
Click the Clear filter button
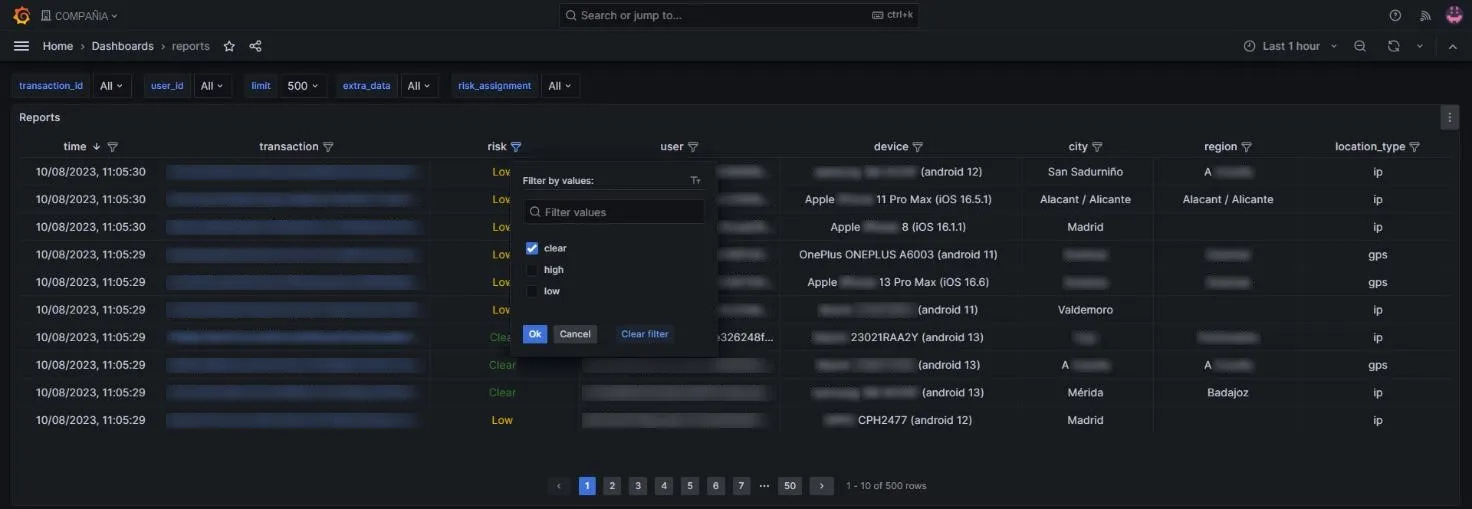(645, 334)
